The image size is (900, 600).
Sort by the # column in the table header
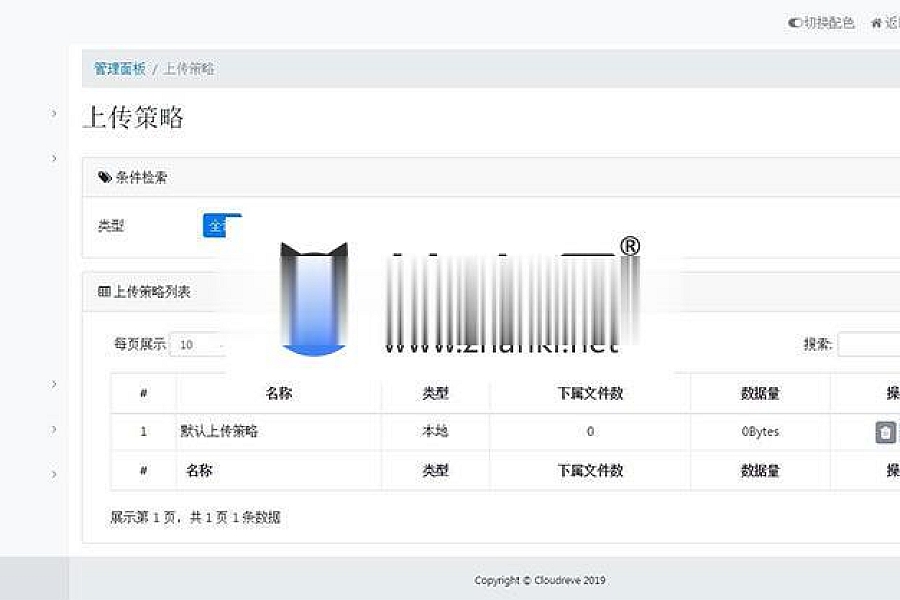(143, 394)
